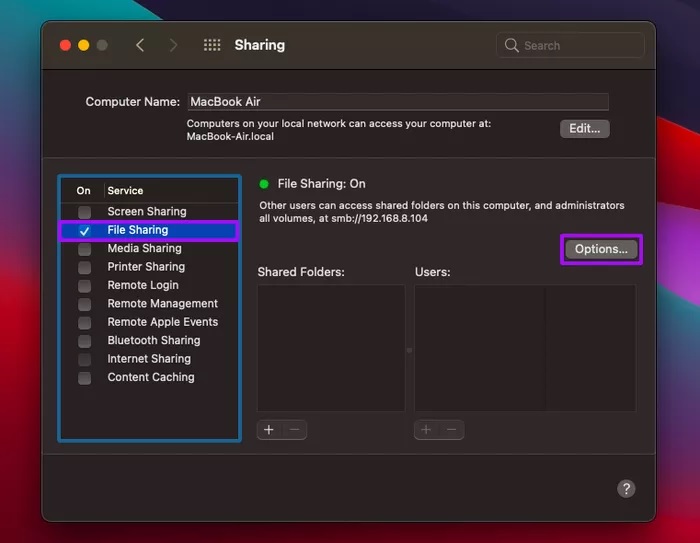Remove a user with the minus button
The height and width of the screenshot is (543, 700).
452,430
